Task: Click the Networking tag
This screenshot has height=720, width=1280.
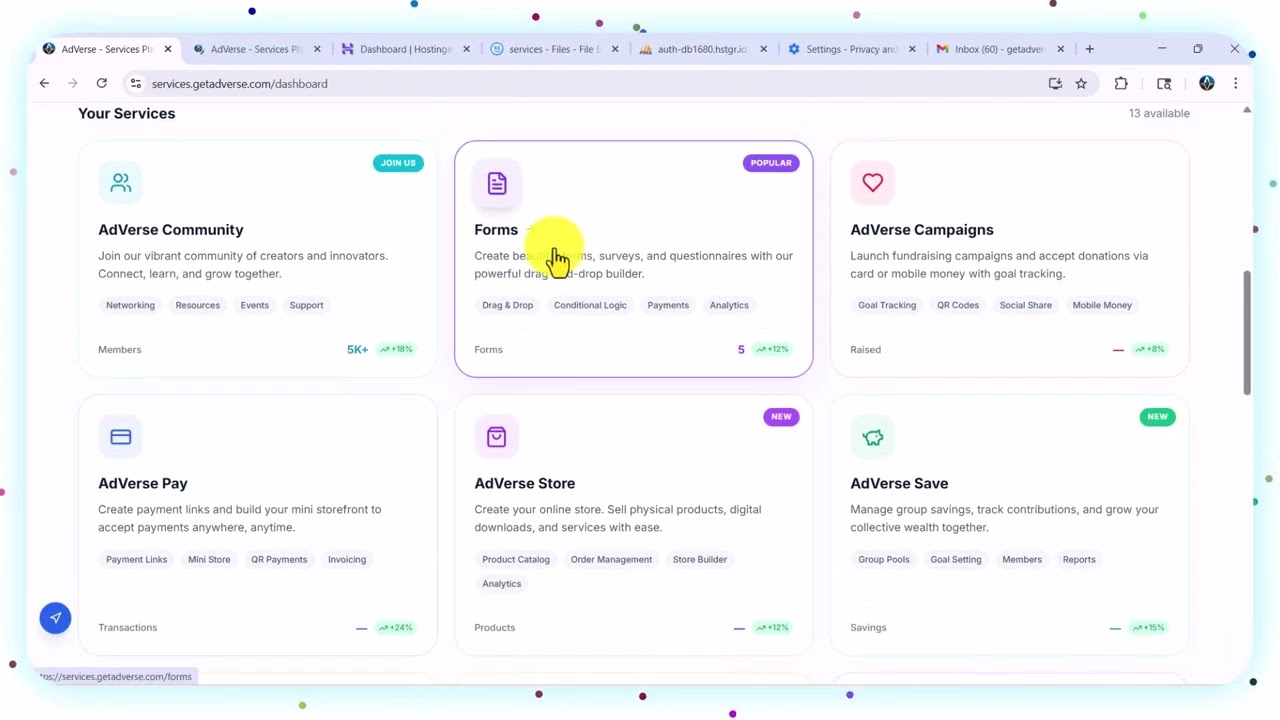Action: 131,305
